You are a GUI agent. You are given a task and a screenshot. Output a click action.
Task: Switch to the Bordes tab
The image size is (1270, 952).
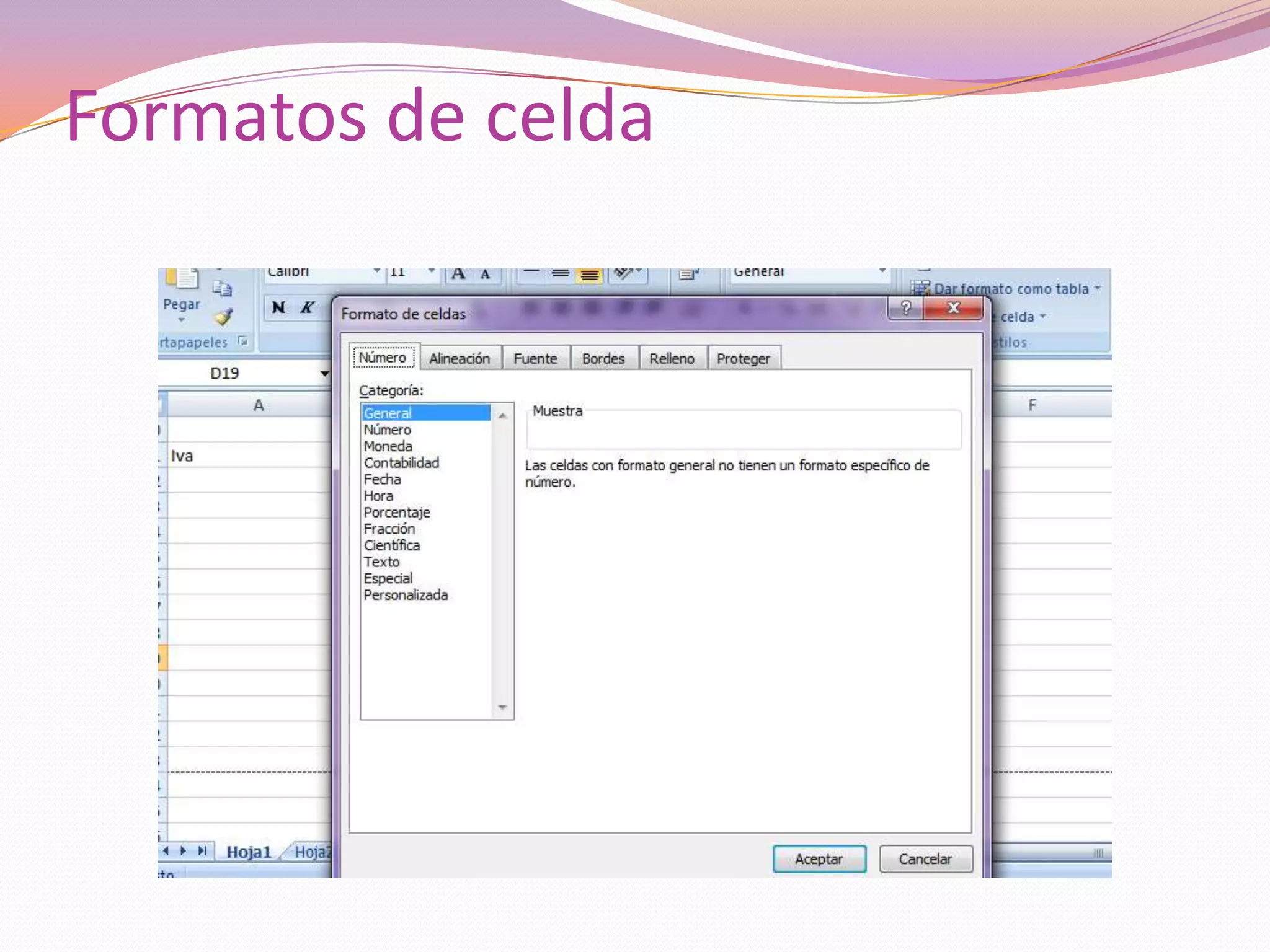[x=603, y=358]
